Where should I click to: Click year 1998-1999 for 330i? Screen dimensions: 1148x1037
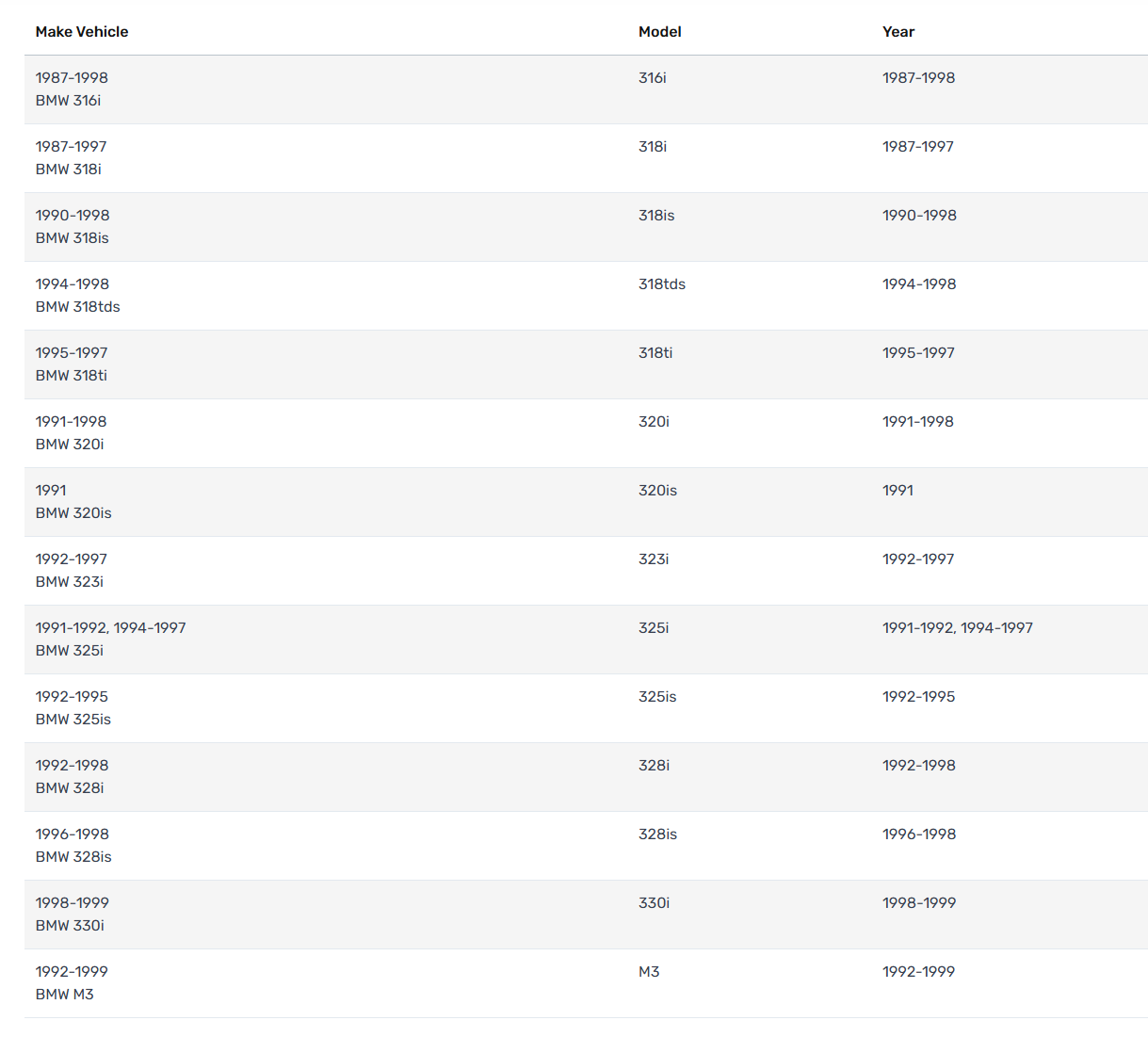(x=918, y=903)
